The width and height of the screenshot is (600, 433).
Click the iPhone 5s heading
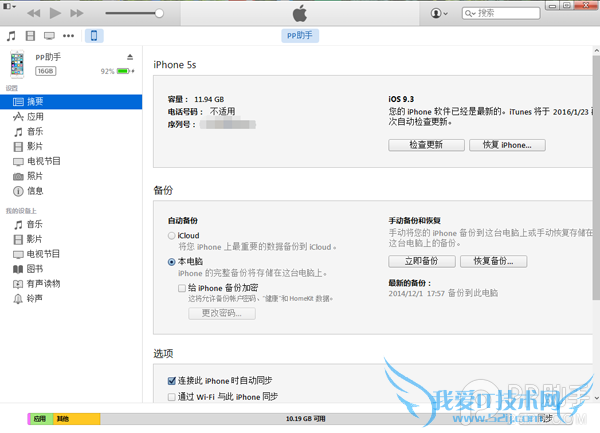pos(175,65)
